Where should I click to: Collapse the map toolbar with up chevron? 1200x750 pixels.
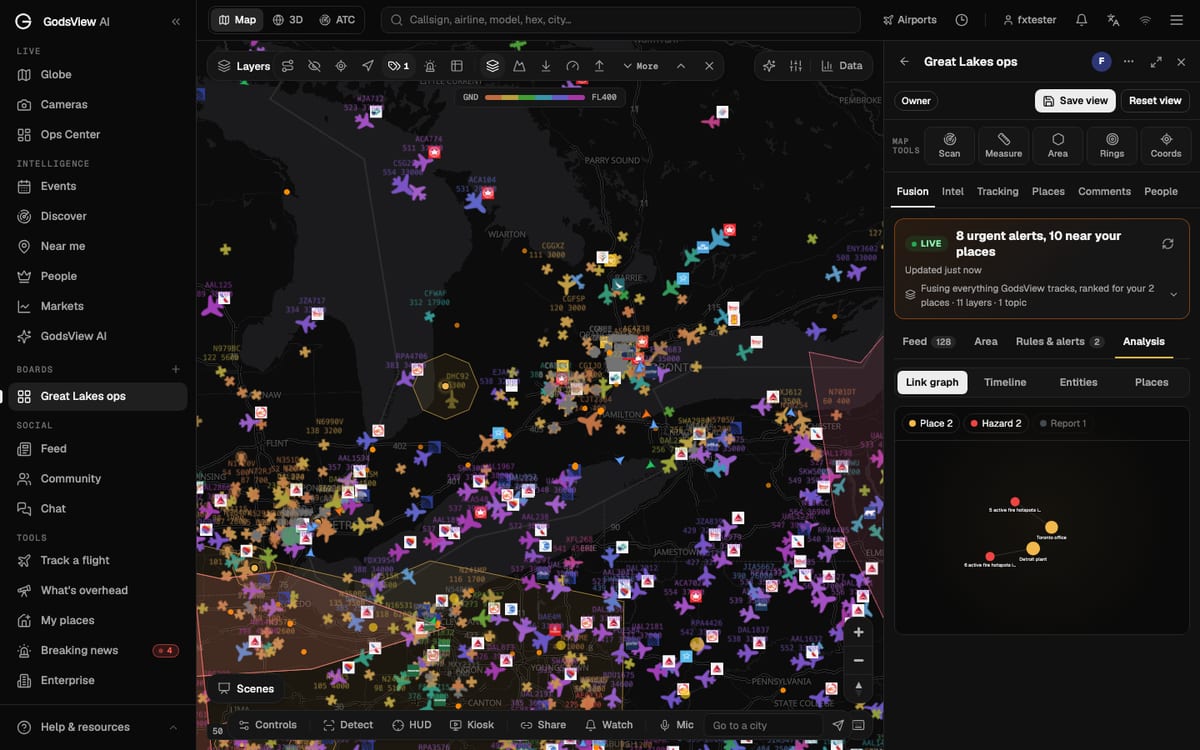point(681,66)
